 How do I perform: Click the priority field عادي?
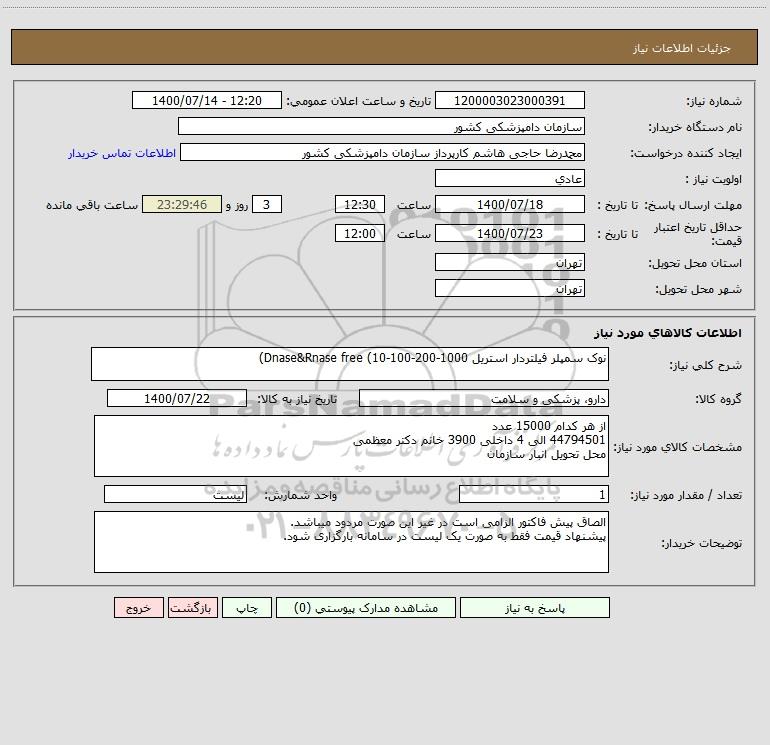(x=510, y=178)
